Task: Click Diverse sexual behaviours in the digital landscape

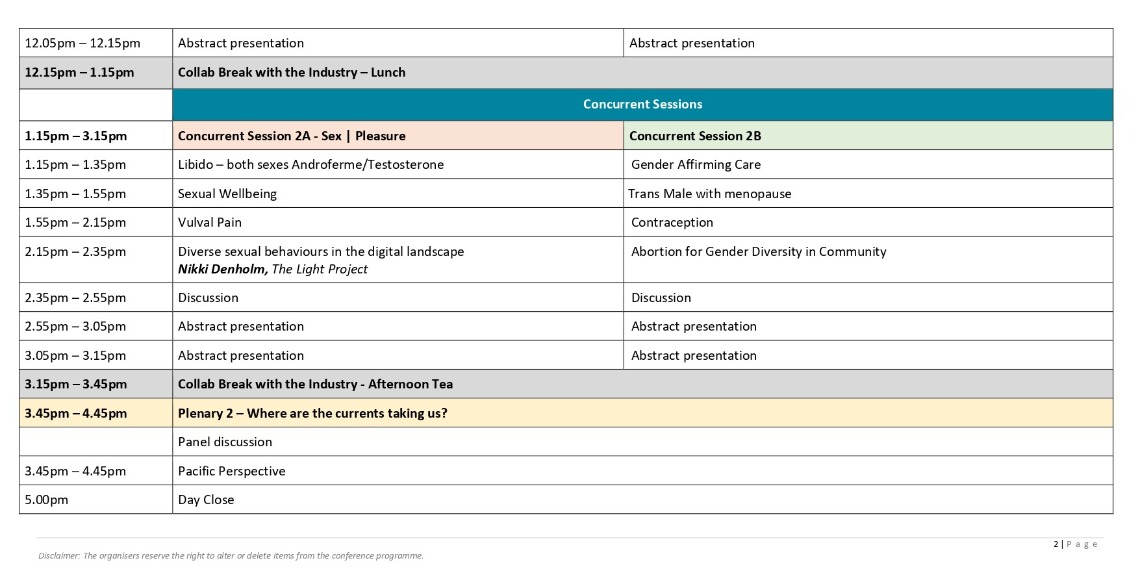Action: tap(320, 252)
